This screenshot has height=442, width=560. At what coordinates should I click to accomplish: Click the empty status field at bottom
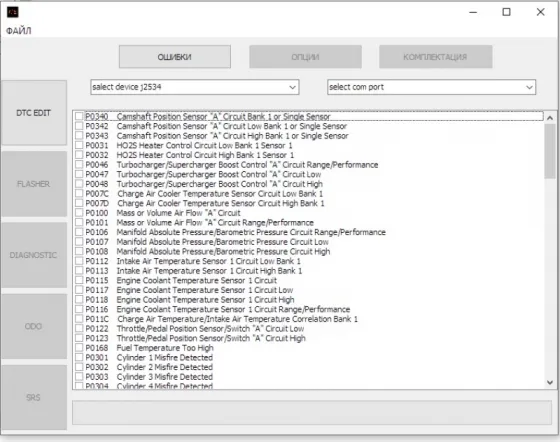tap(312, 413)
